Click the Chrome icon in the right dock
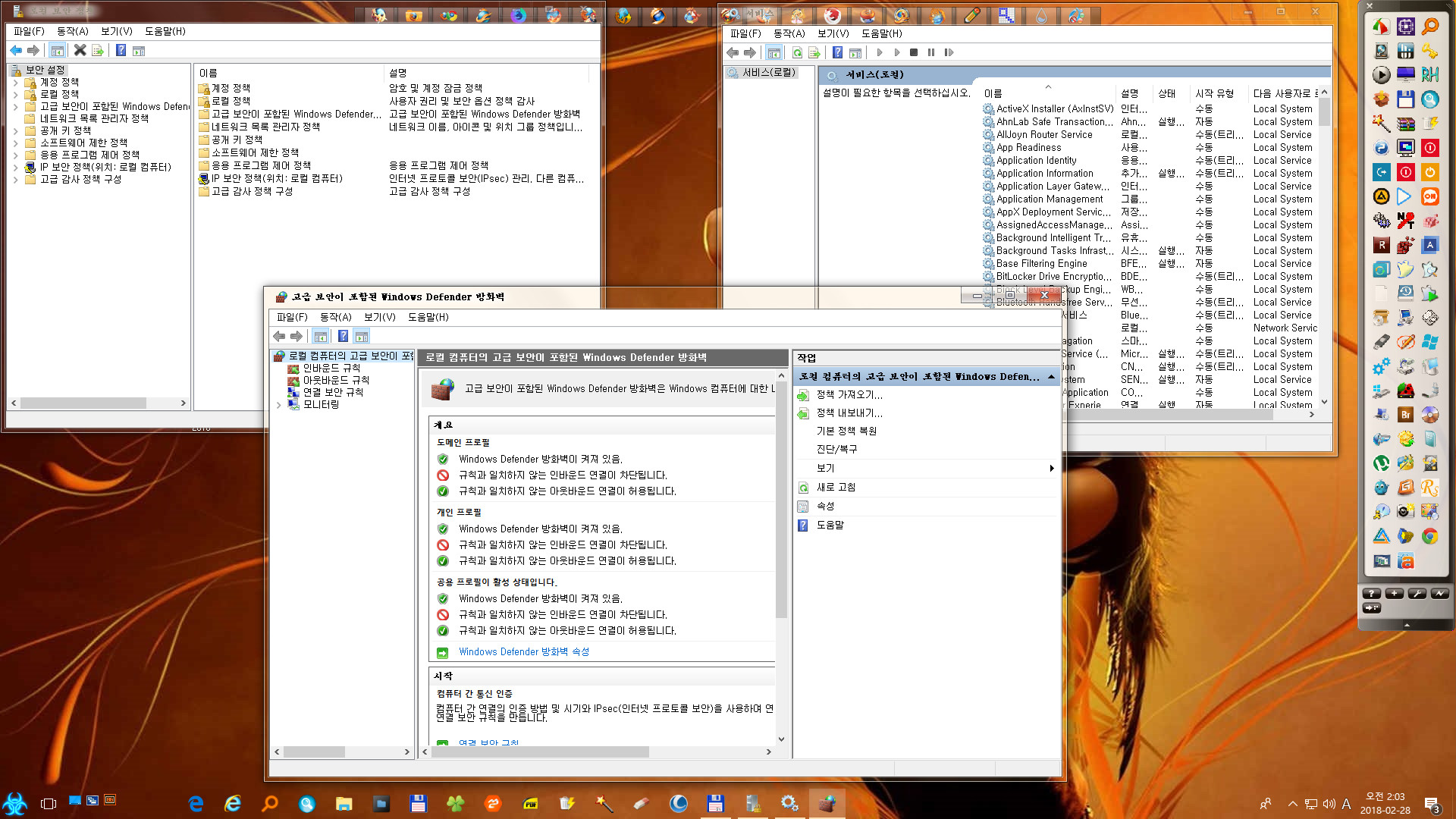 tap(1429, 536)
